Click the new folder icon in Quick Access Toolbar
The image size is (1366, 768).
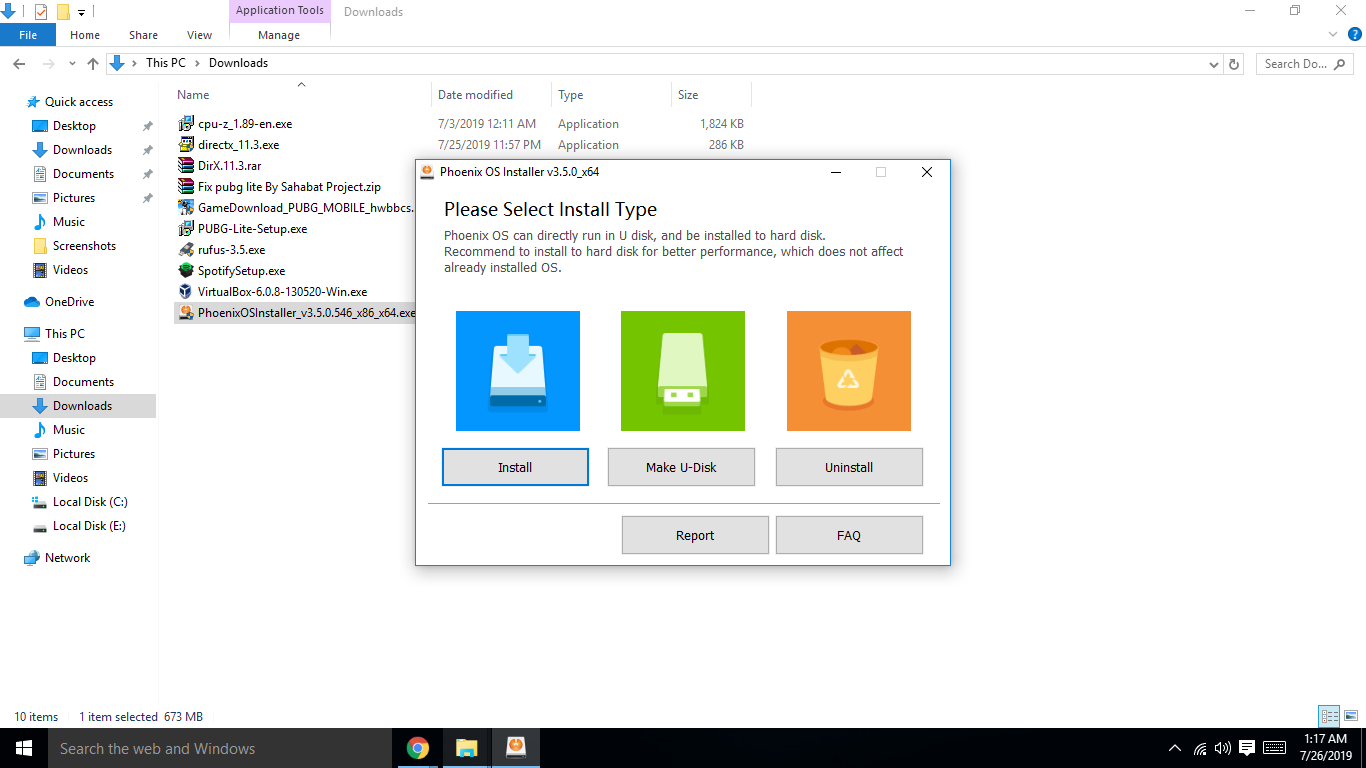[x=63, y=12]
